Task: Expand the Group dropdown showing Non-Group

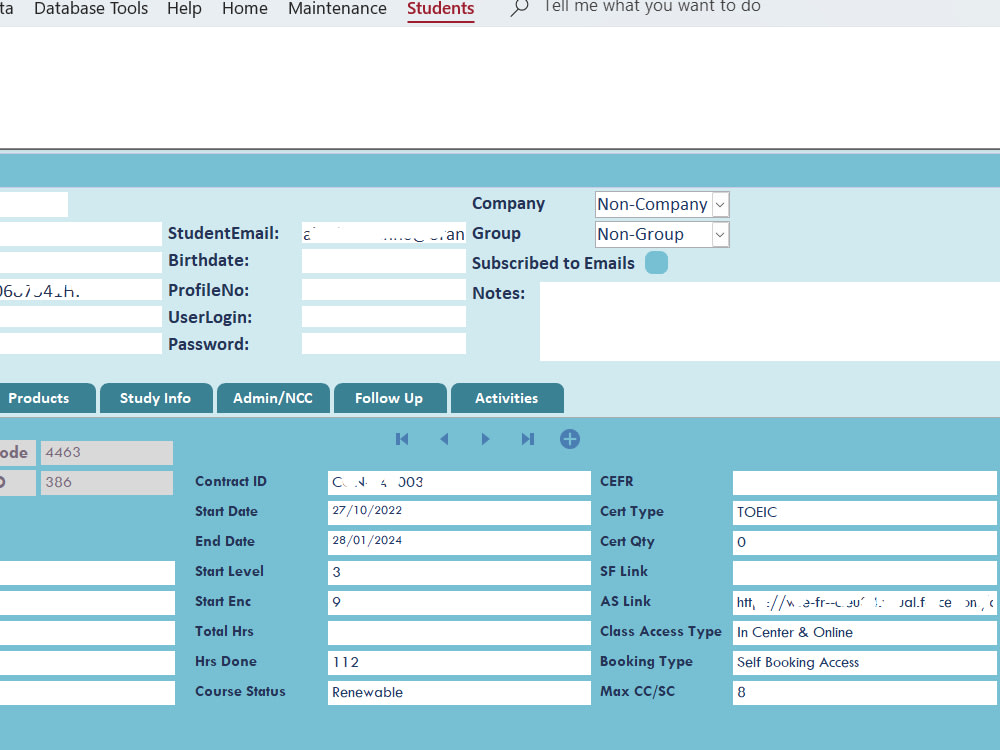Action: pyautogui.click(x=719, y=234)
